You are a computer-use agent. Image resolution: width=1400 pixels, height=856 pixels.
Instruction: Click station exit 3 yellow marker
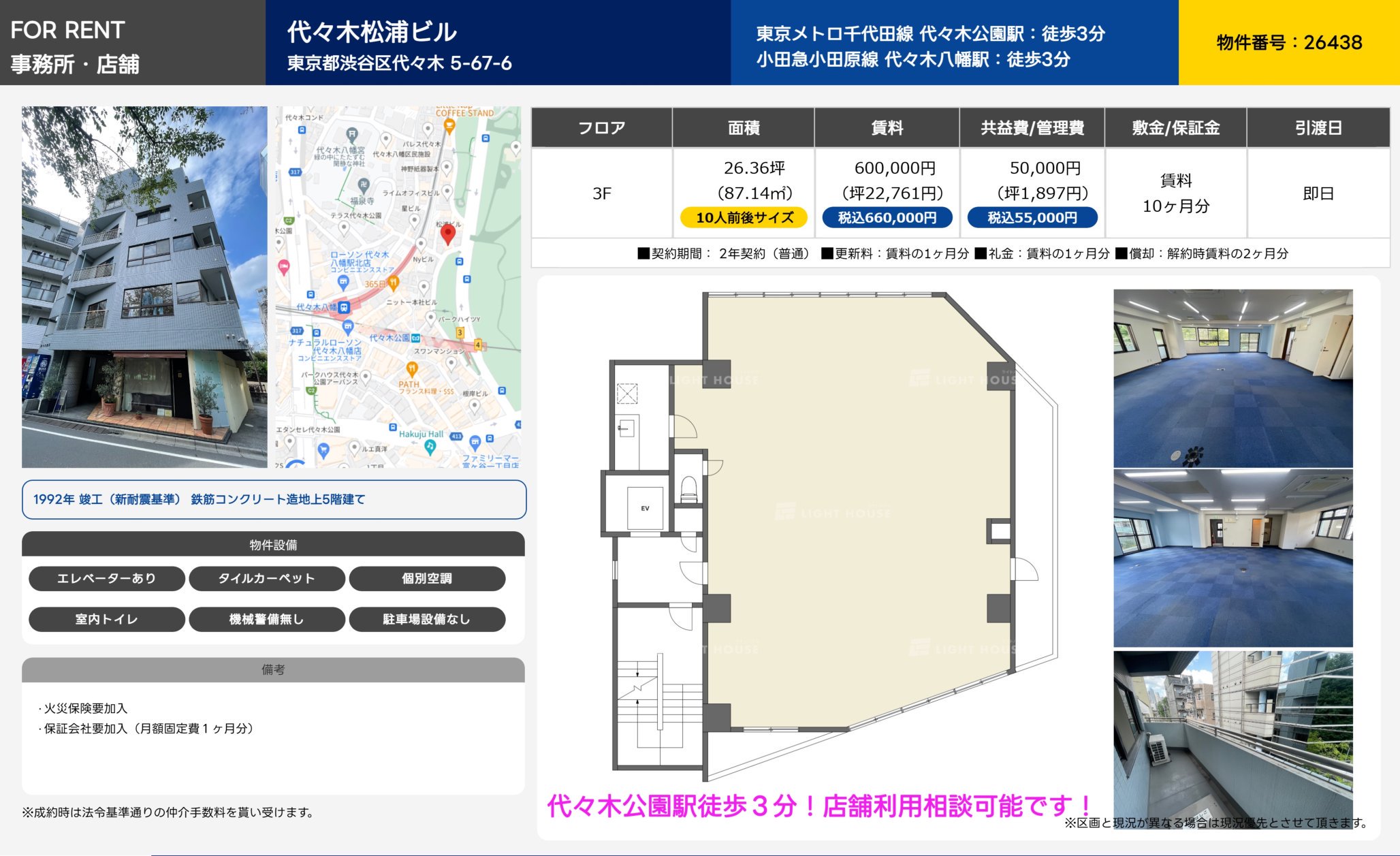(460, 332)
